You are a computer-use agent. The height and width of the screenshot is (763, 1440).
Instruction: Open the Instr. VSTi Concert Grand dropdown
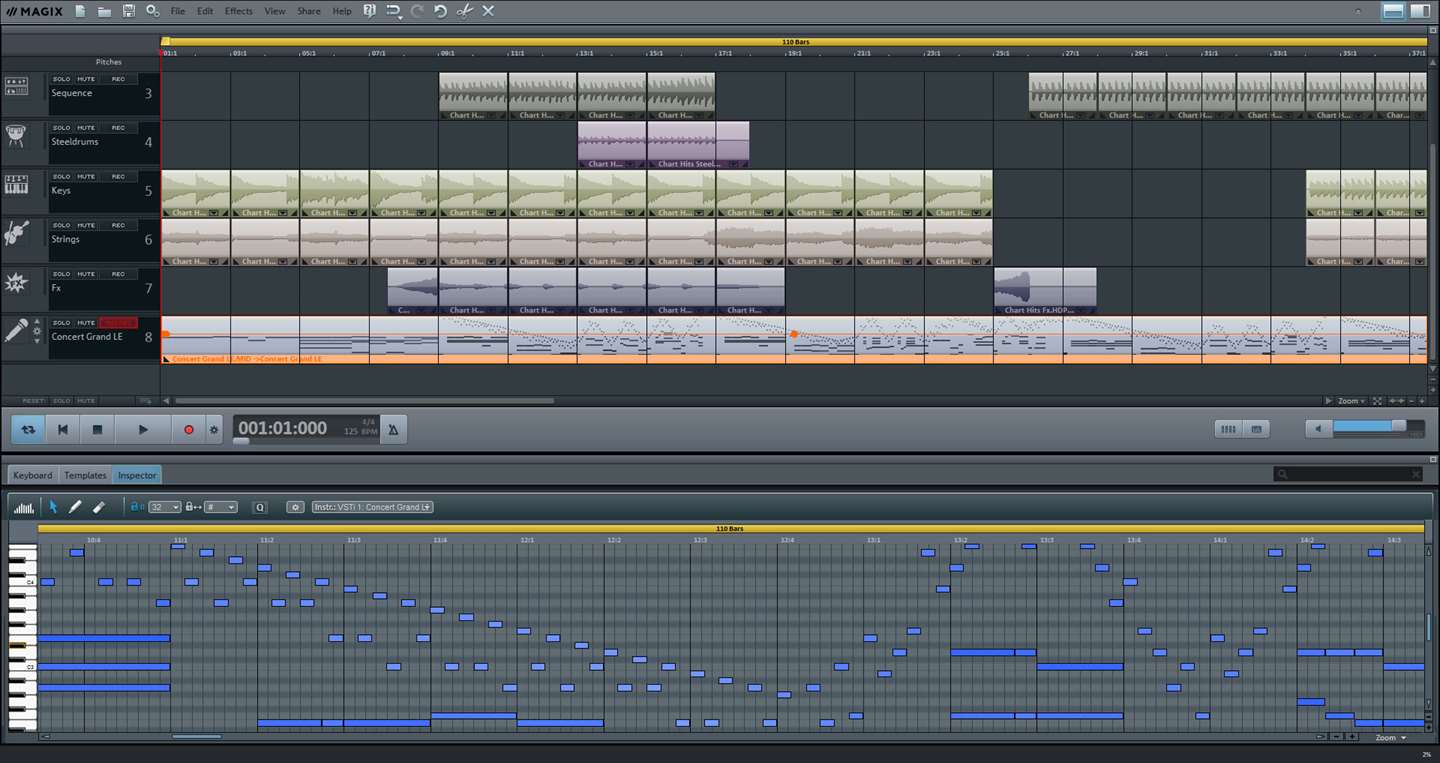click(372, 507)
